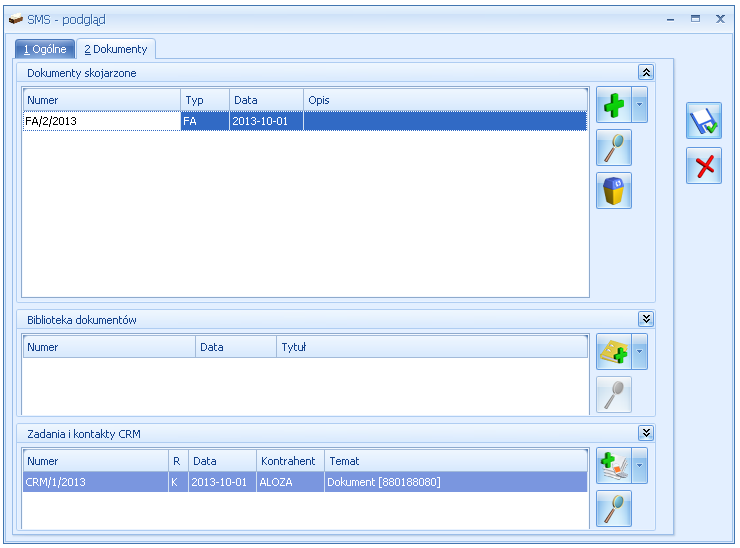This screenshot has height=548, width=740.
Task: Sort library documents by Tytuł column
Action: 432,347
